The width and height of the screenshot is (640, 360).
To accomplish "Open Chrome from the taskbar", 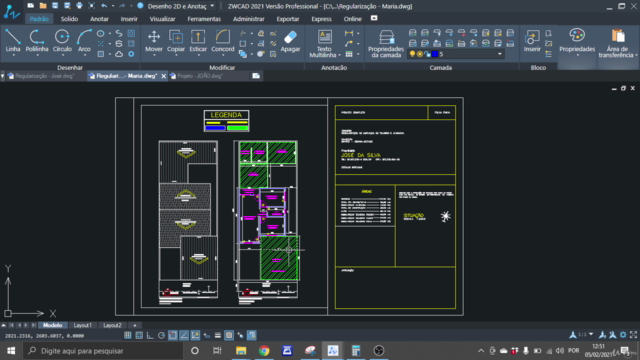I will tap(264, 351).
